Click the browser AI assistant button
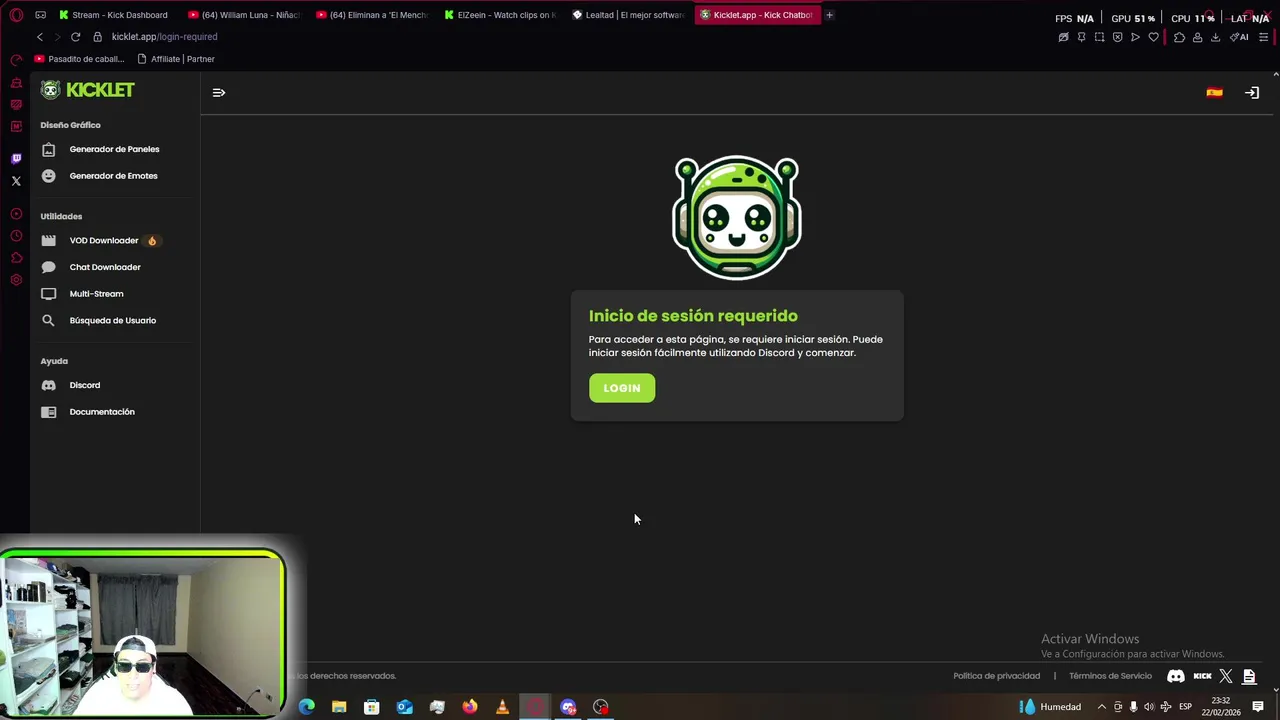1280x720 pixels. [1240, 37]
